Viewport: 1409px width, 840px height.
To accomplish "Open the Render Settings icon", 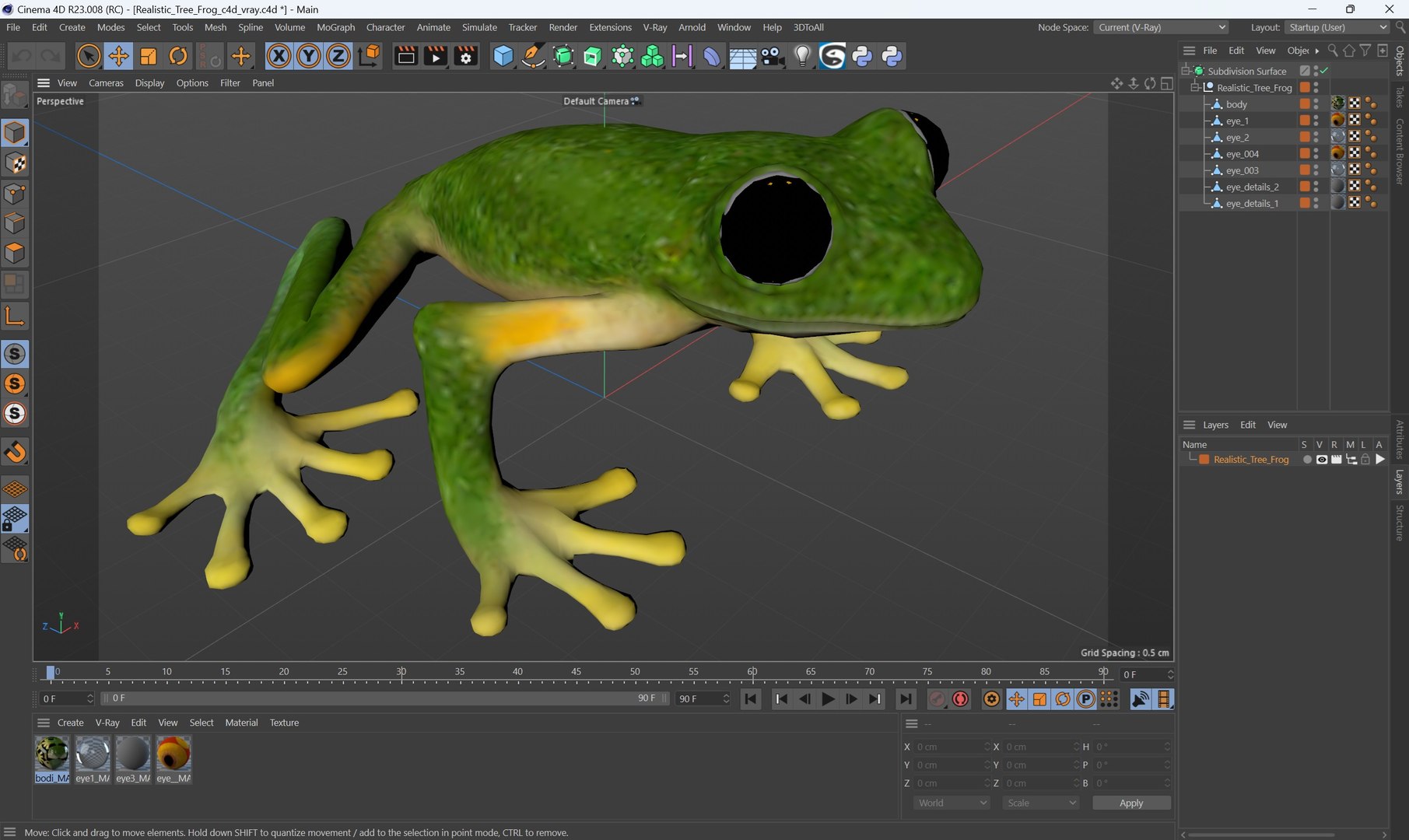I will coord(465,56).
